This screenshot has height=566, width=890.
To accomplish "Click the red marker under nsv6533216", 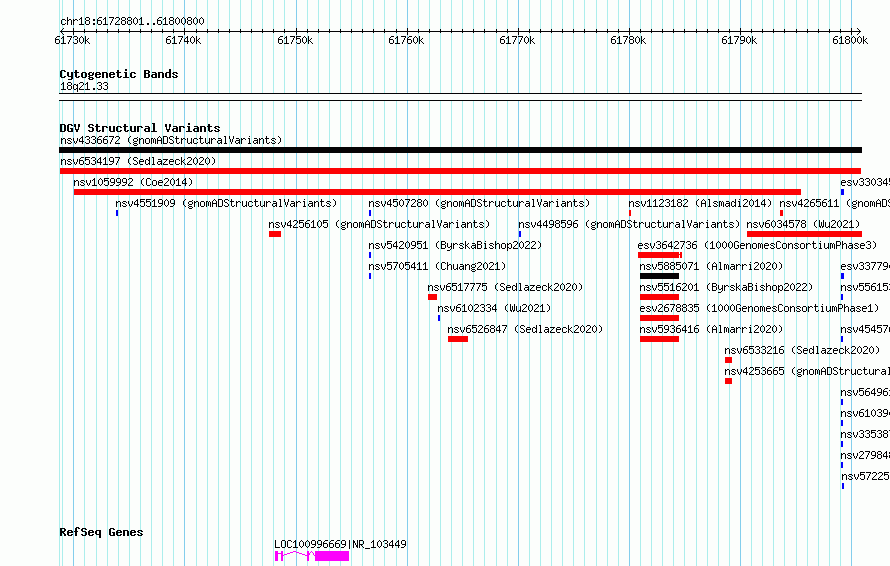I will coord(728,360).
